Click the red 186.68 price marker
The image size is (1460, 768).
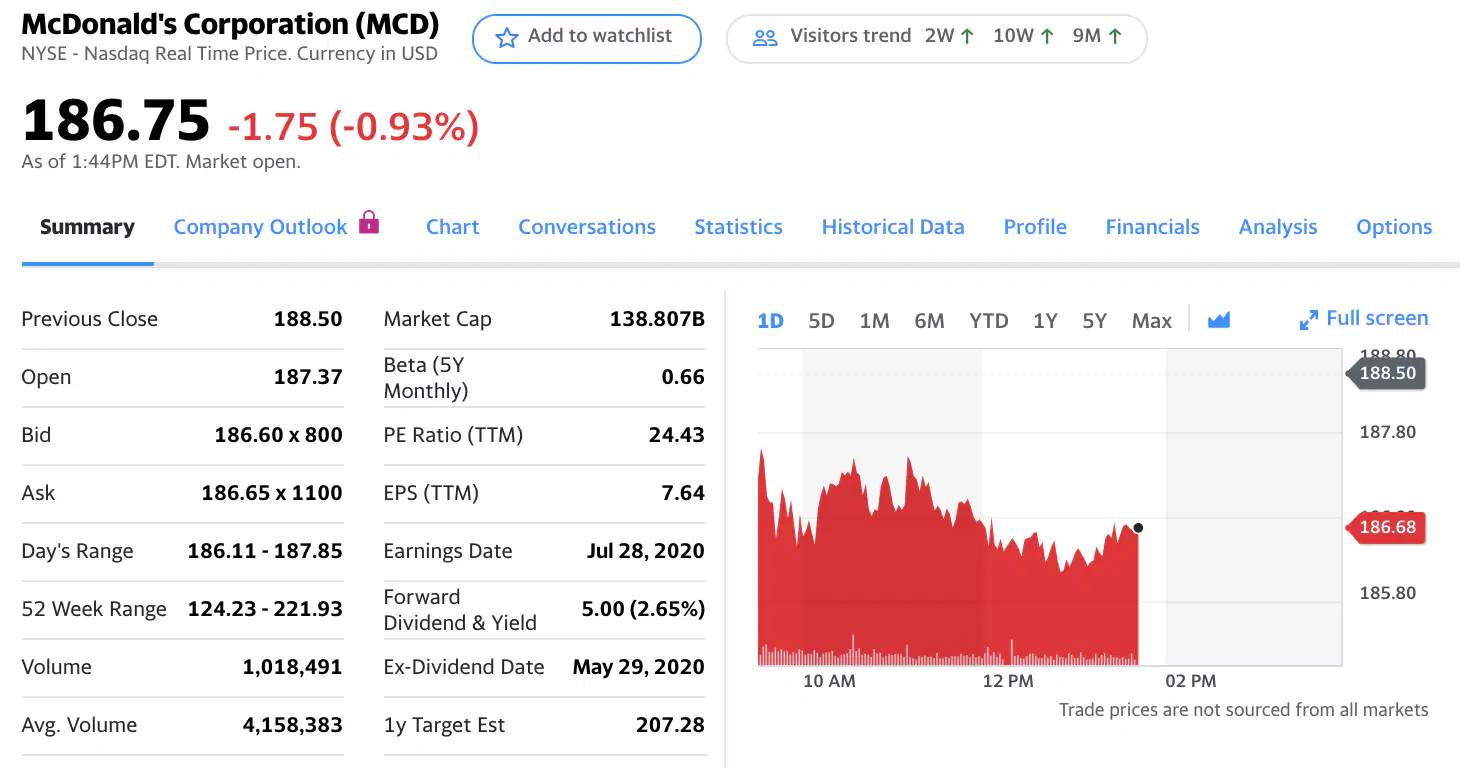point(1386,526)
